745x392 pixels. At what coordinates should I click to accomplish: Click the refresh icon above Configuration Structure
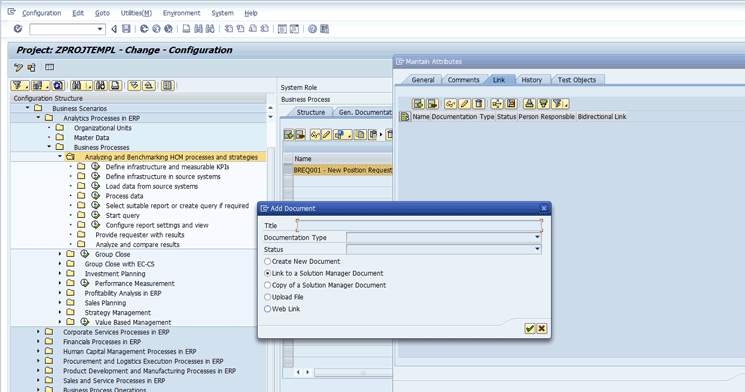coord(58,86)
